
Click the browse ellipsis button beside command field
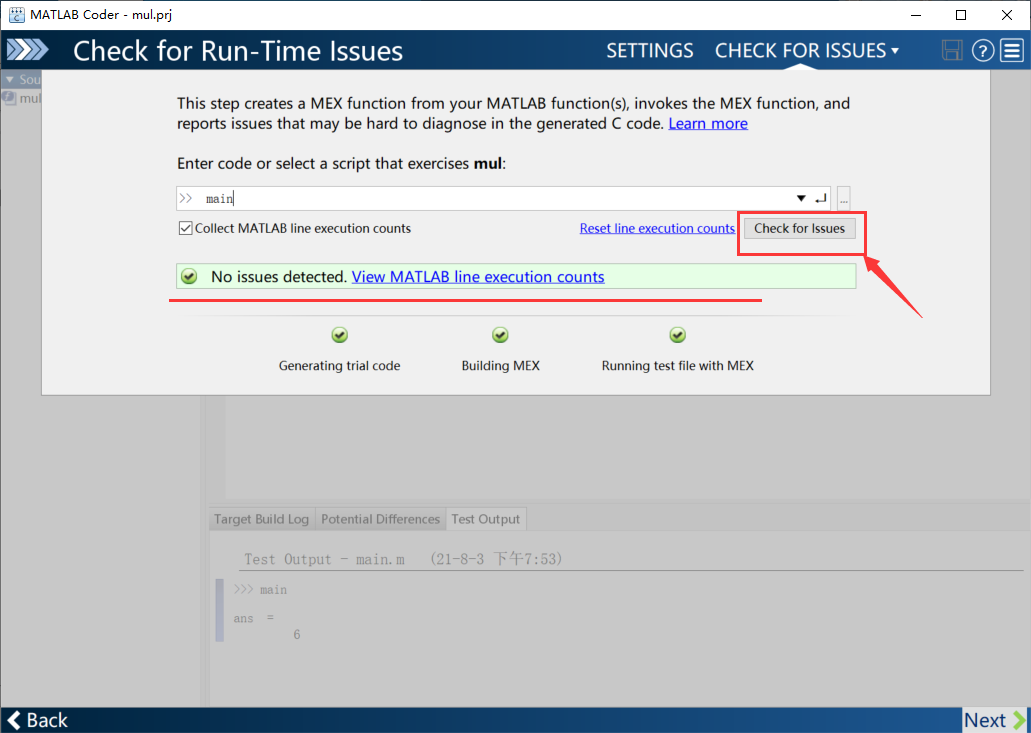pos(844,199)
